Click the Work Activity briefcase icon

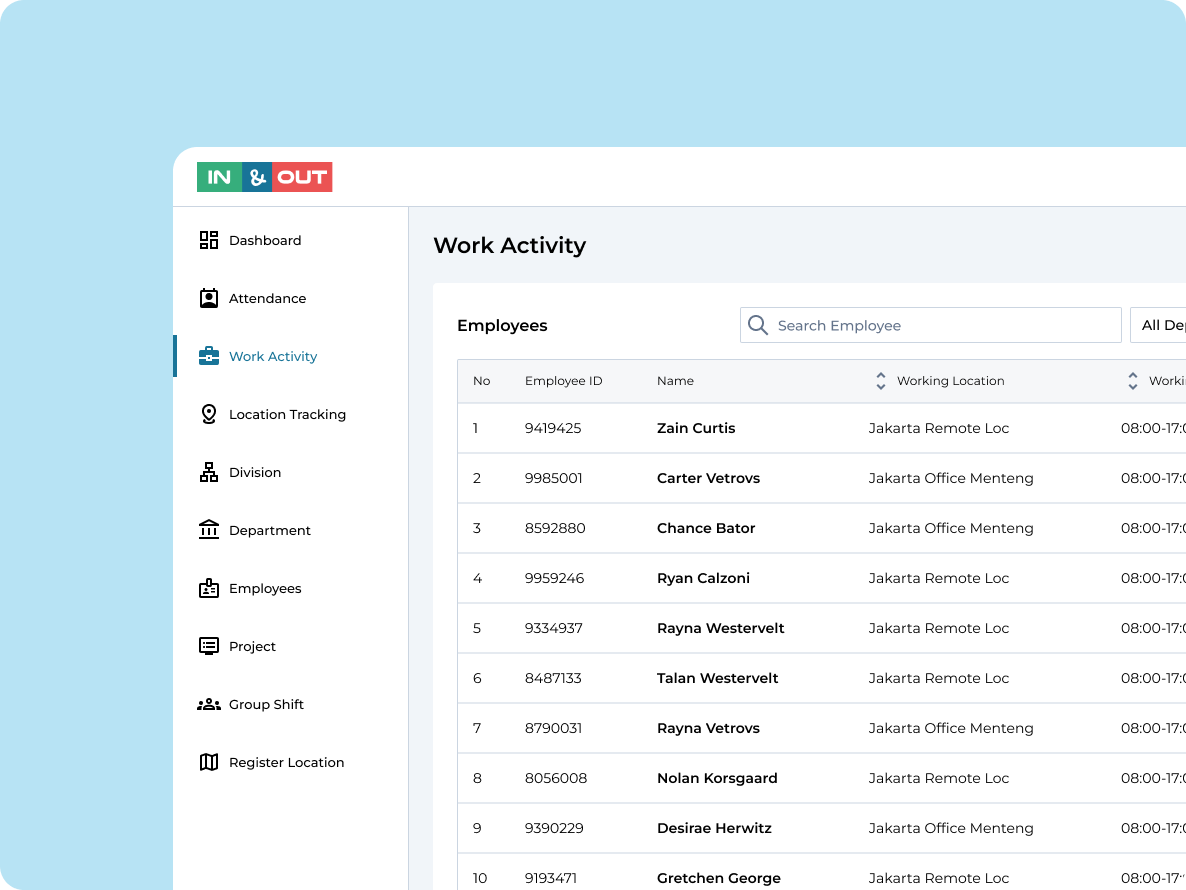tap(208, 356)
